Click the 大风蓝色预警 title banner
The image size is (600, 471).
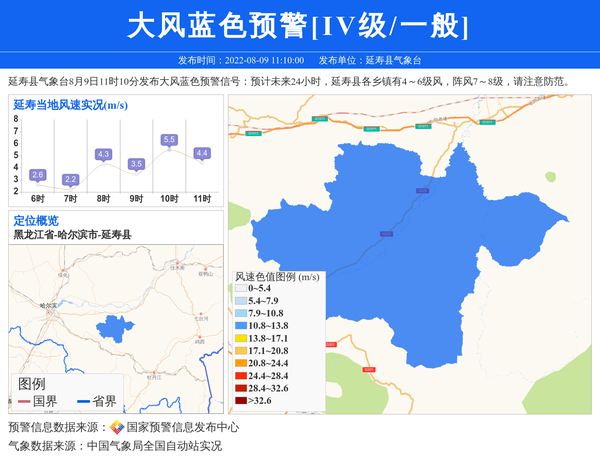(299, 26)
